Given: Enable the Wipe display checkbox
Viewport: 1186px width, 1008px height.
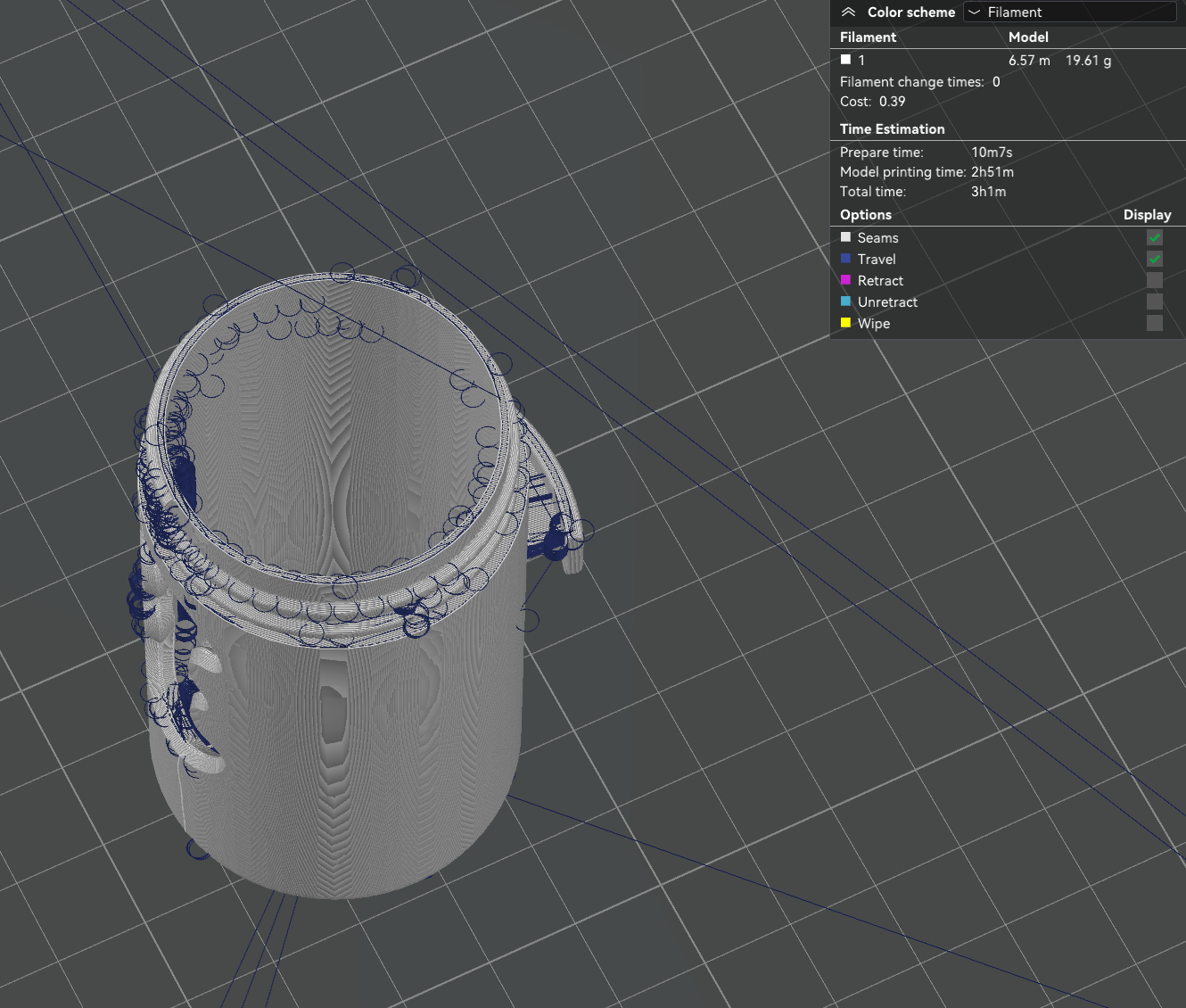Looking at the screenshot, I should pyautogui.click(x=1154, y=323).
